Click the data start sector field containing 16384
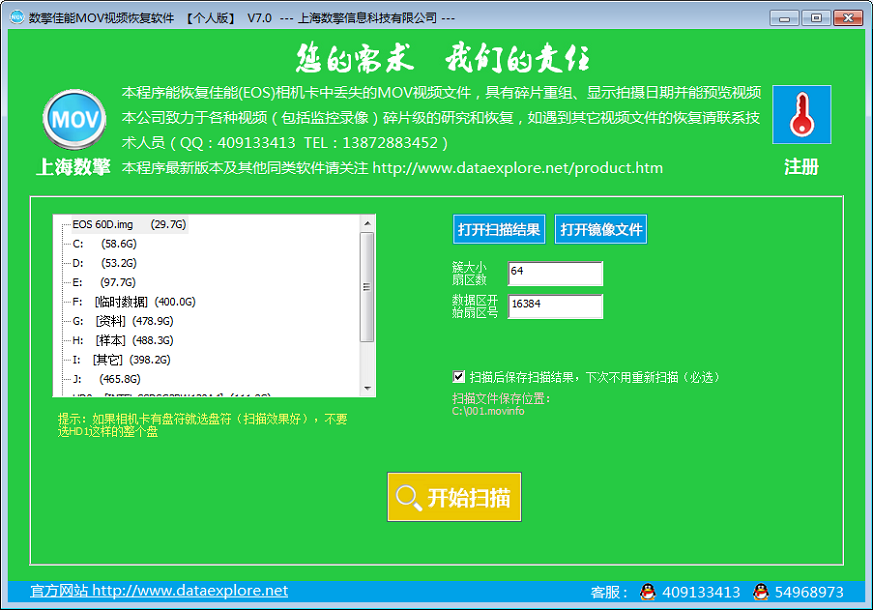 555,306
